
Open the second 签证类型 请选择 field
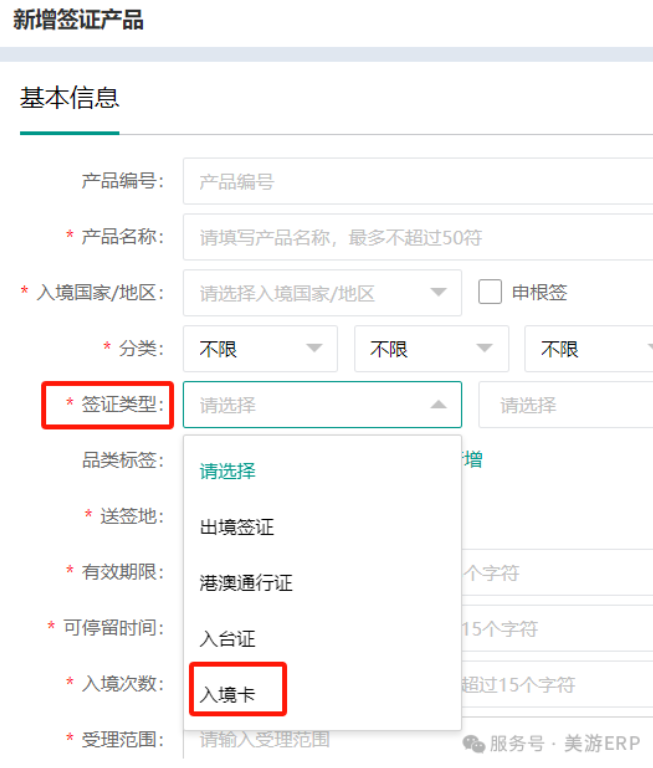(x=565, y=405)
